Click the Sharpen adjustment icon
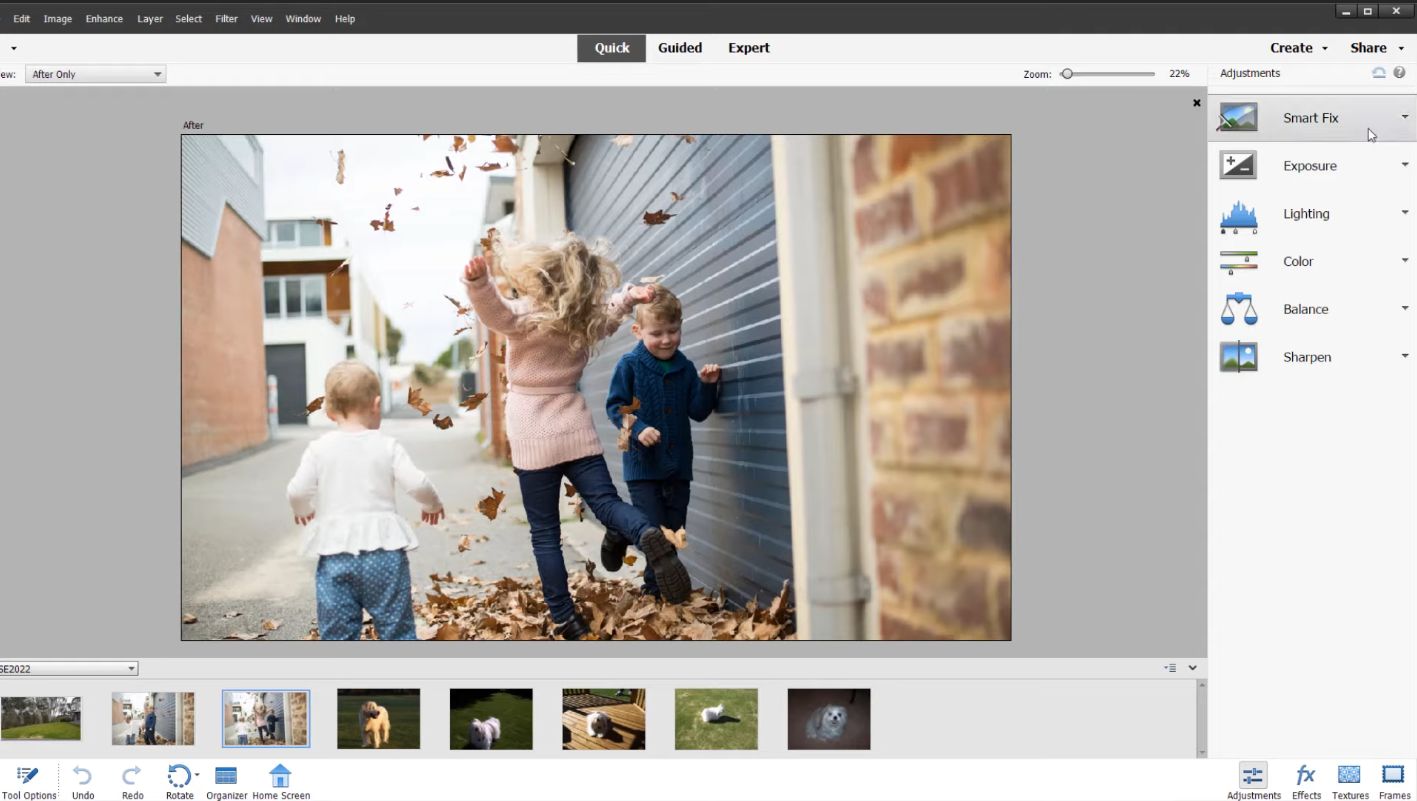 [1238, 356]
